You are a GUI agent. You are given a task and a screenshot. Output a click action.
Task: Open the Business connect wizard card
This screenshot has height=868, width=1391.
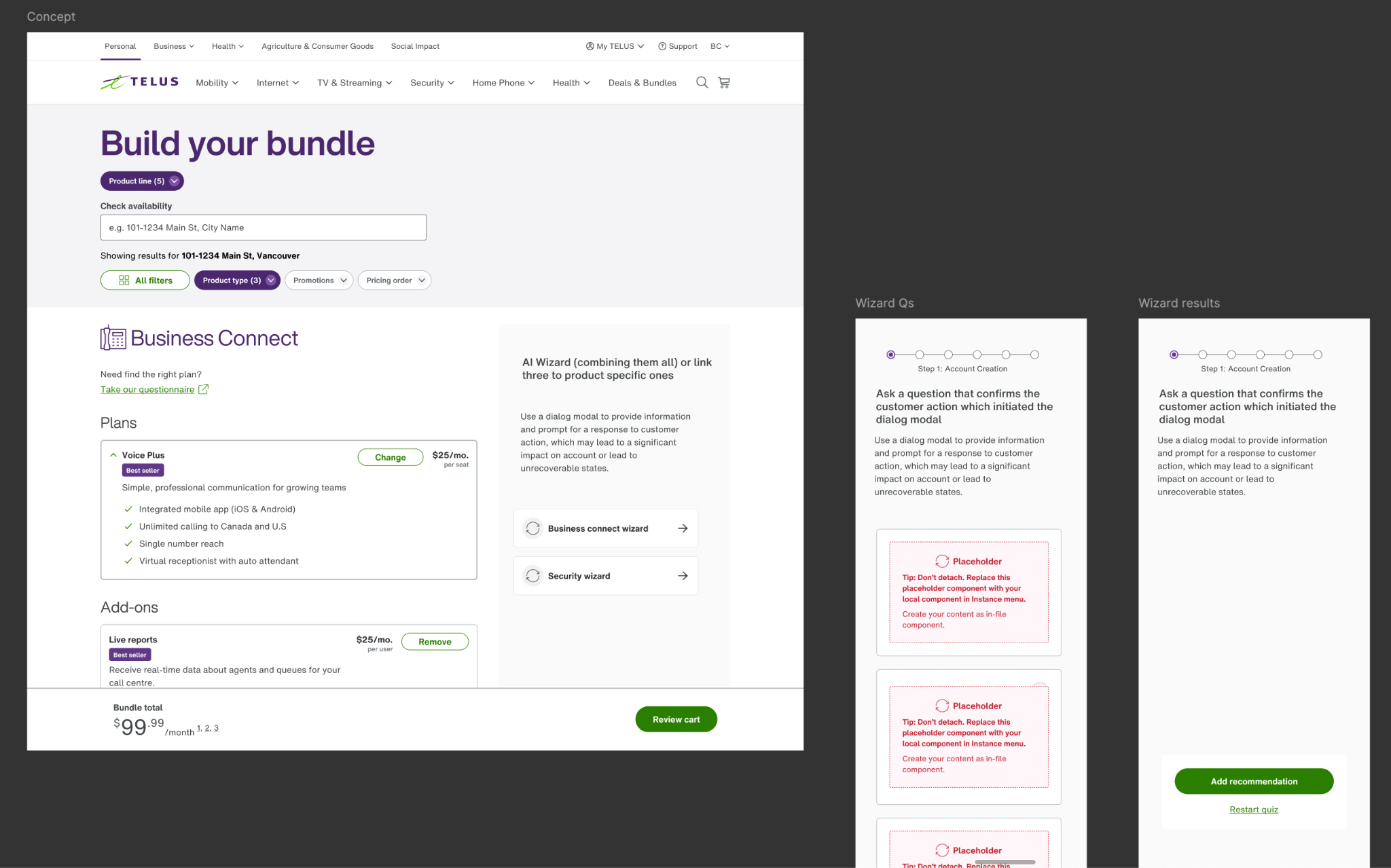tap(606, 528)
